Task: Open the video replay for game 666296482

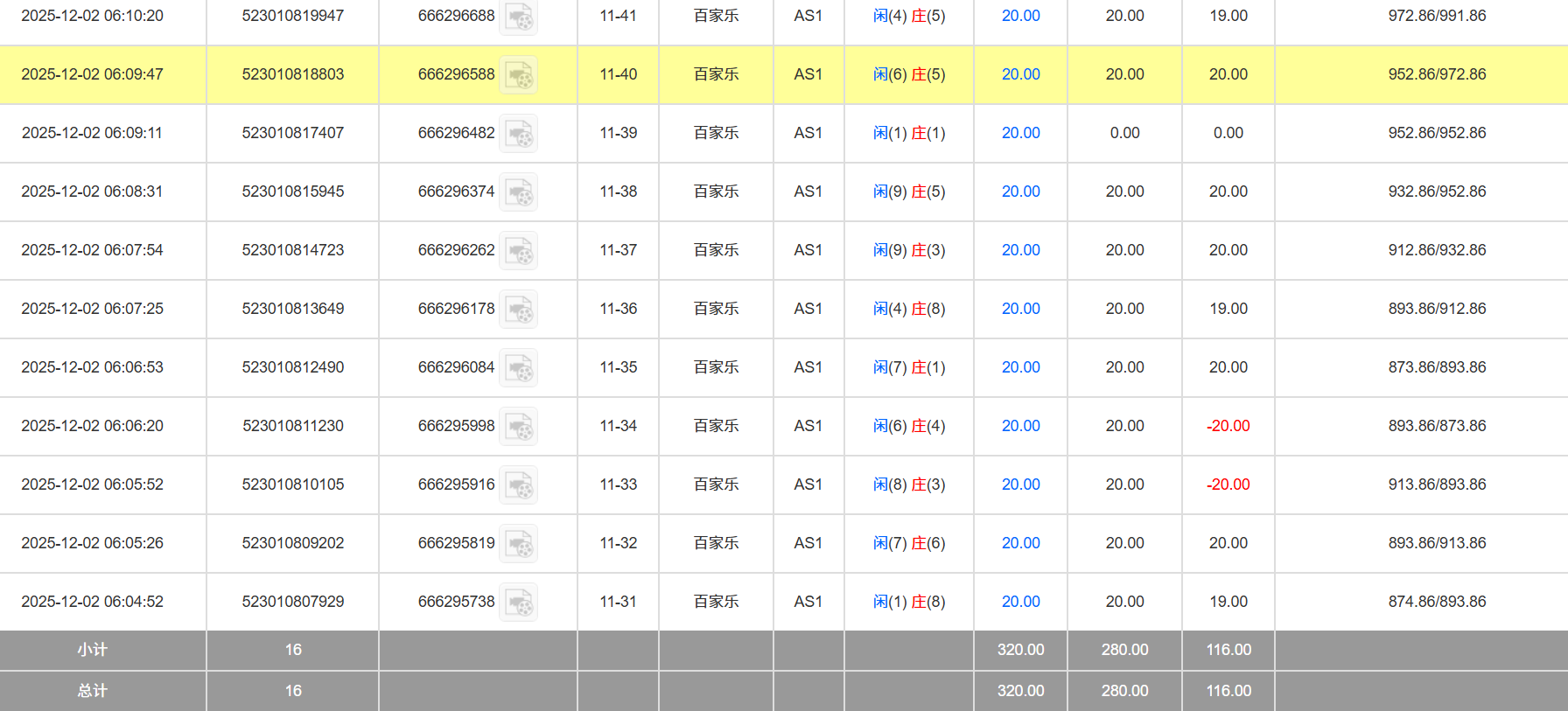Action: coord(519,134)
